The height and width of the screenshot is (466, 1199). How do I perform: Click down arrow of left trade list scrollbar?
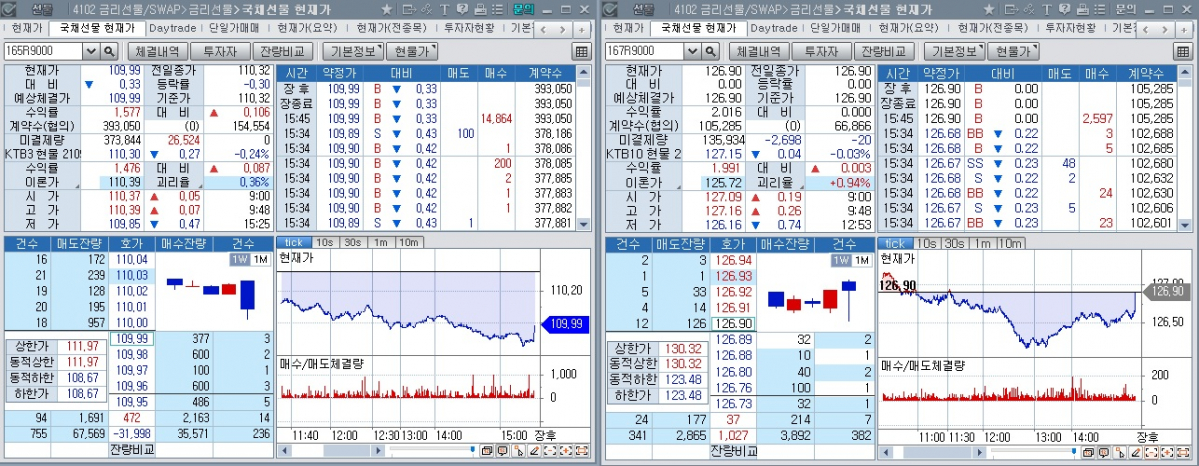pyautogui.click(x=584, y=224)
